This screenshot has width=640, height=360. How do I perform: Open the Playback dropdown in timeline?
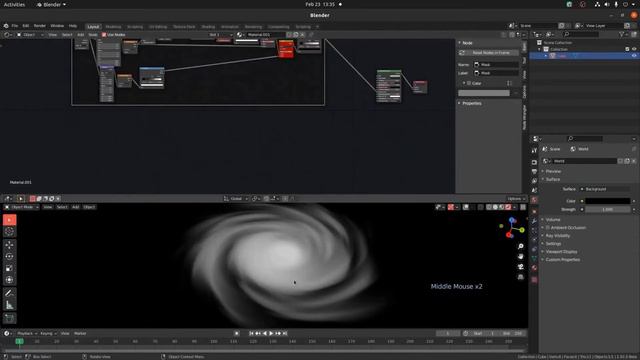click(x=27, y=333)
